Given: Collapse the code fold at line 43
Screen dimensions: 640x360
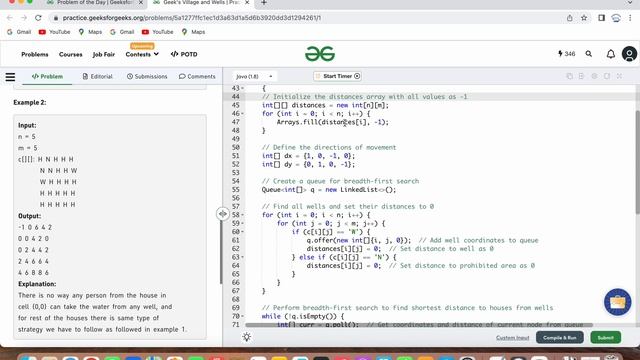Looking at the screenshot, I should pyautogui.click(x=242, y=88).
